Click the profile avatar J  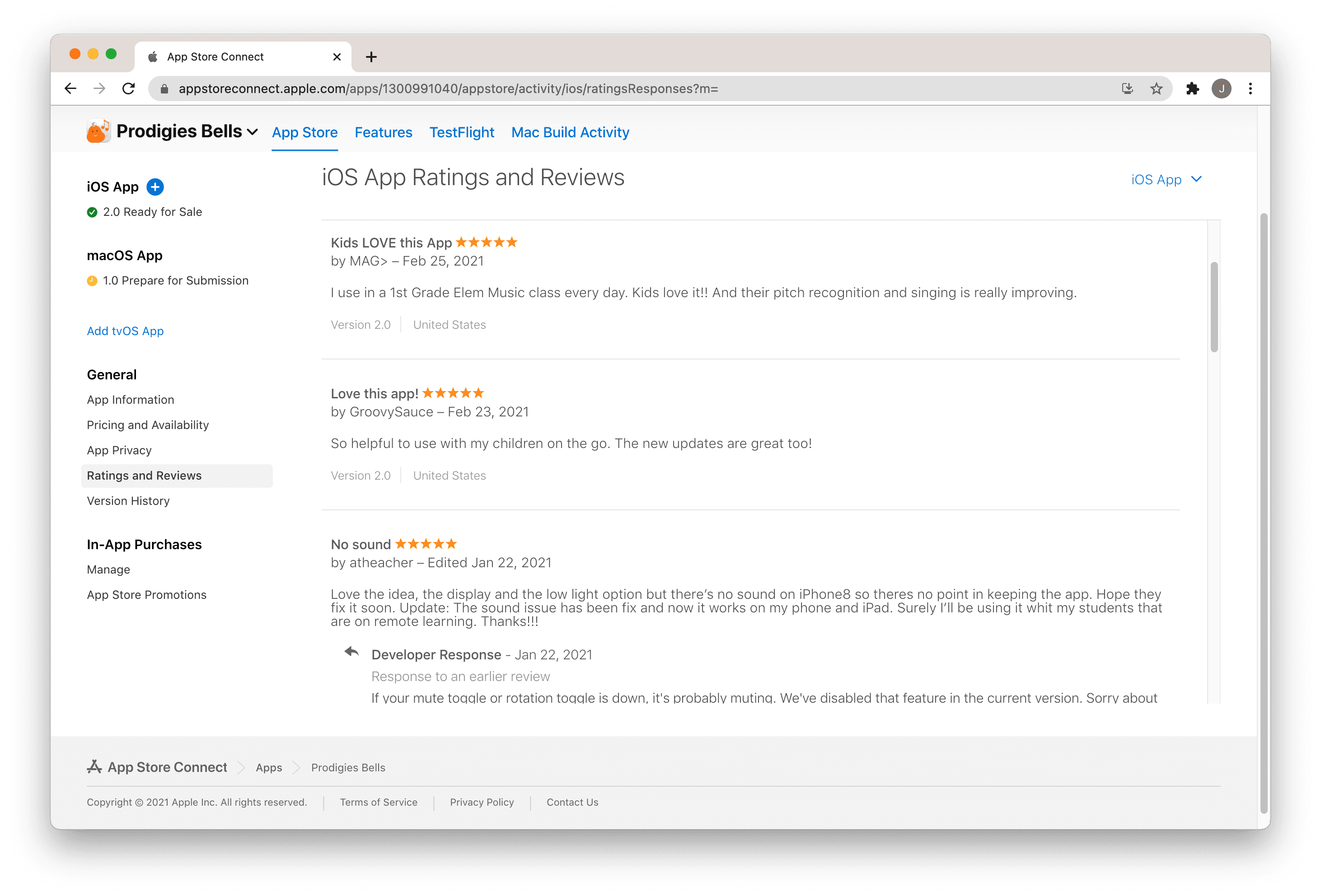[1221, 89]
